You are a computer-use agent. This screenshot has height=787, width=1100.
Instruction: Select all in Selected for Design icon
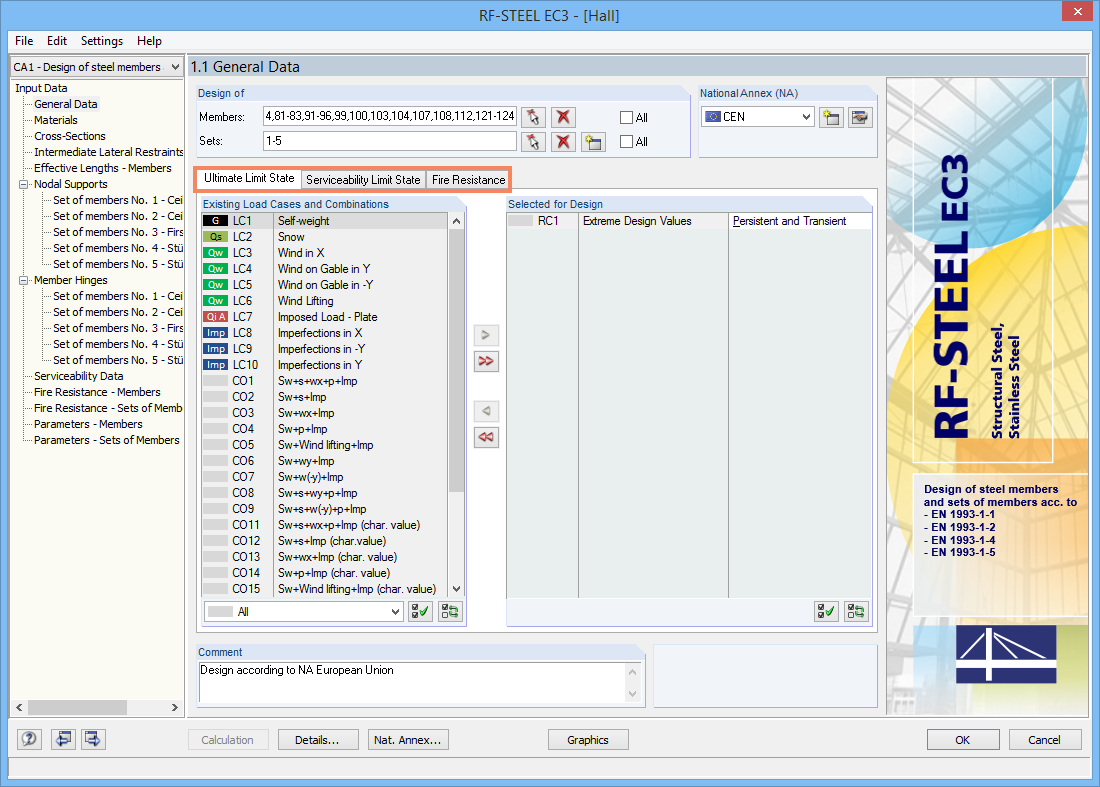(826, 612)
